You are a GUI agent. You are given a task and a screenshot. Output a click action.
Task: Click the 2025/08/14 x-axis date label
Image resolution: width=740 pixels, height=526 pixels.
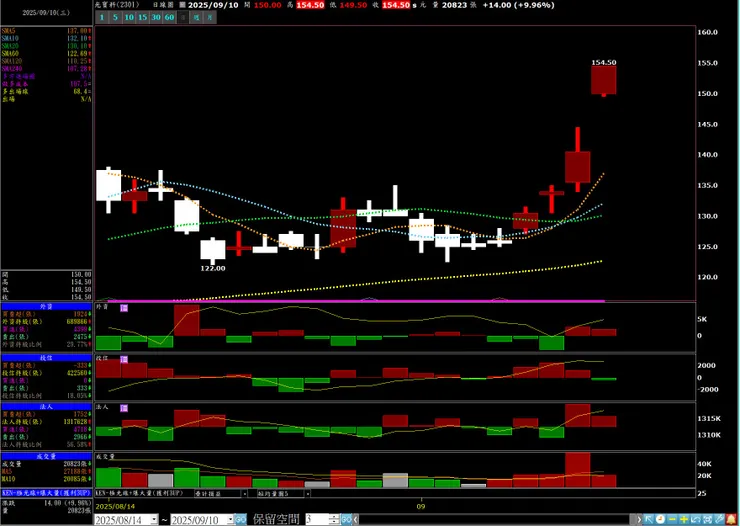pos(115,506)
